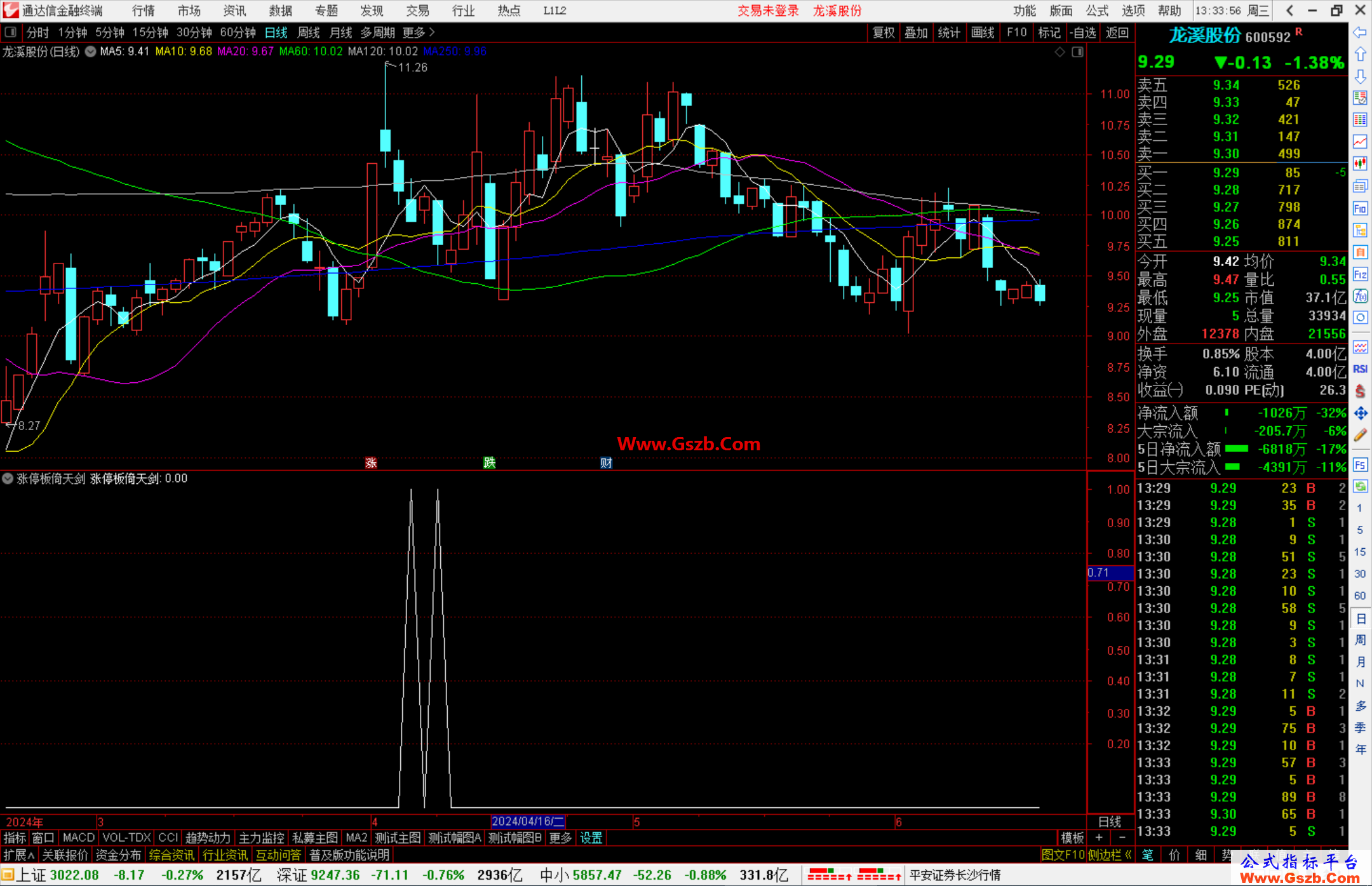
Task: Click the stock name indicator circle icon
Action: point(90,51)
